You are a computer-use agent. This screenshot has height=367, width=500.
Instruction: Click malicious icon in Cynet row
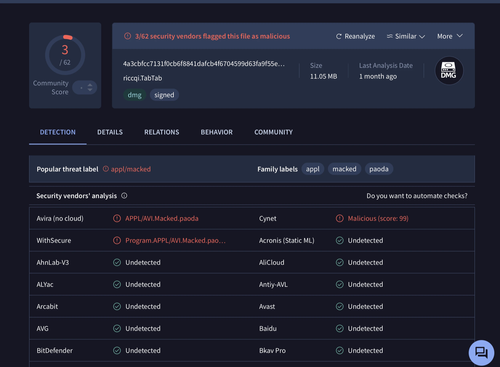(x=339, y=218)
